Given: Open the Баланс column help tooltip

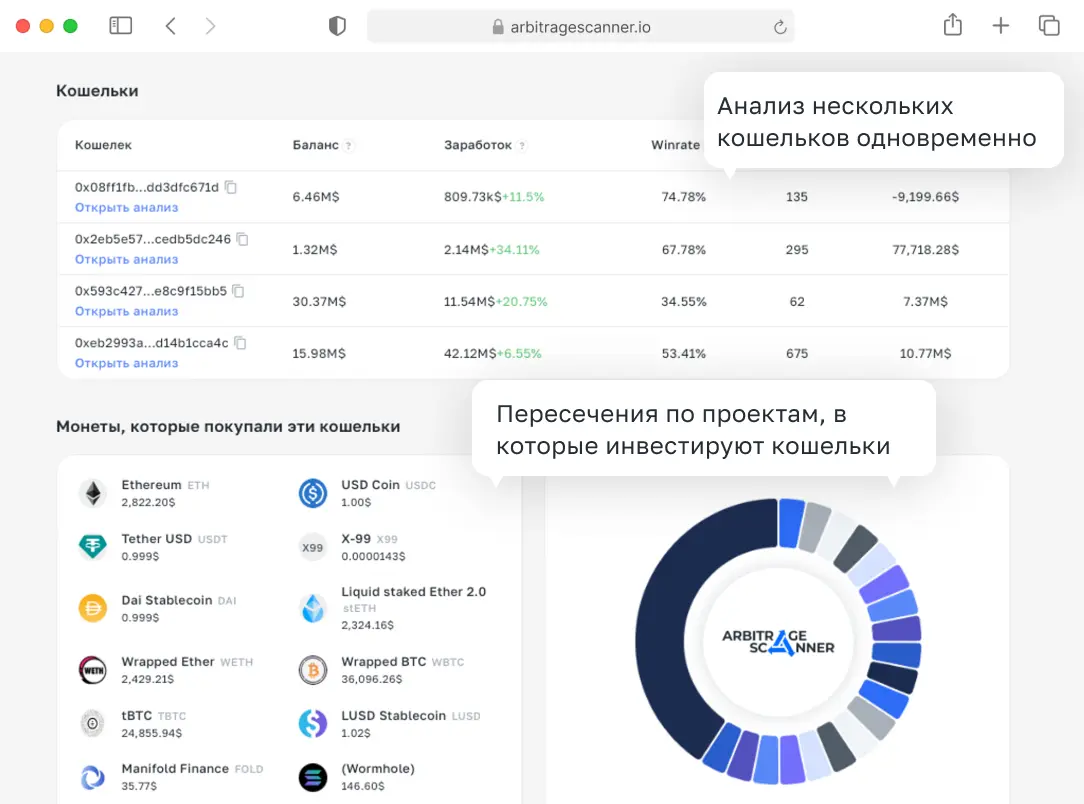Looking at the screenshot, I should [350, 144].
